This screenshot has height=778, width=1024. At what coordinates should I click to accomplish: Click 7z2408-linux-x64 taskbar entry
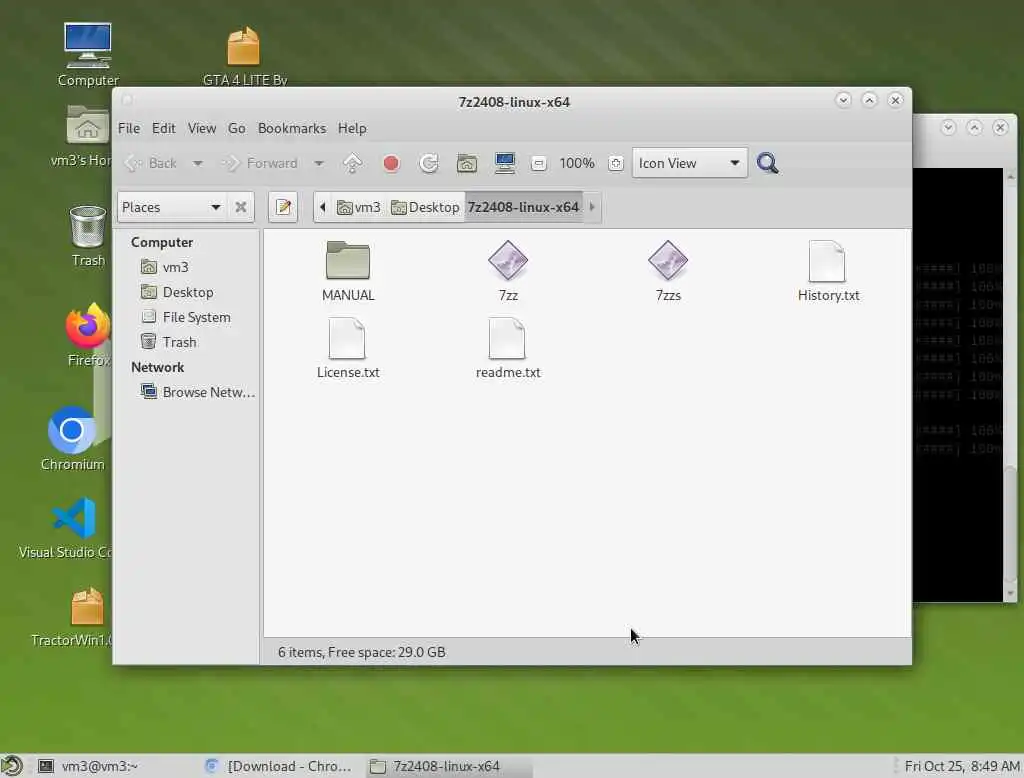(447, 766)
